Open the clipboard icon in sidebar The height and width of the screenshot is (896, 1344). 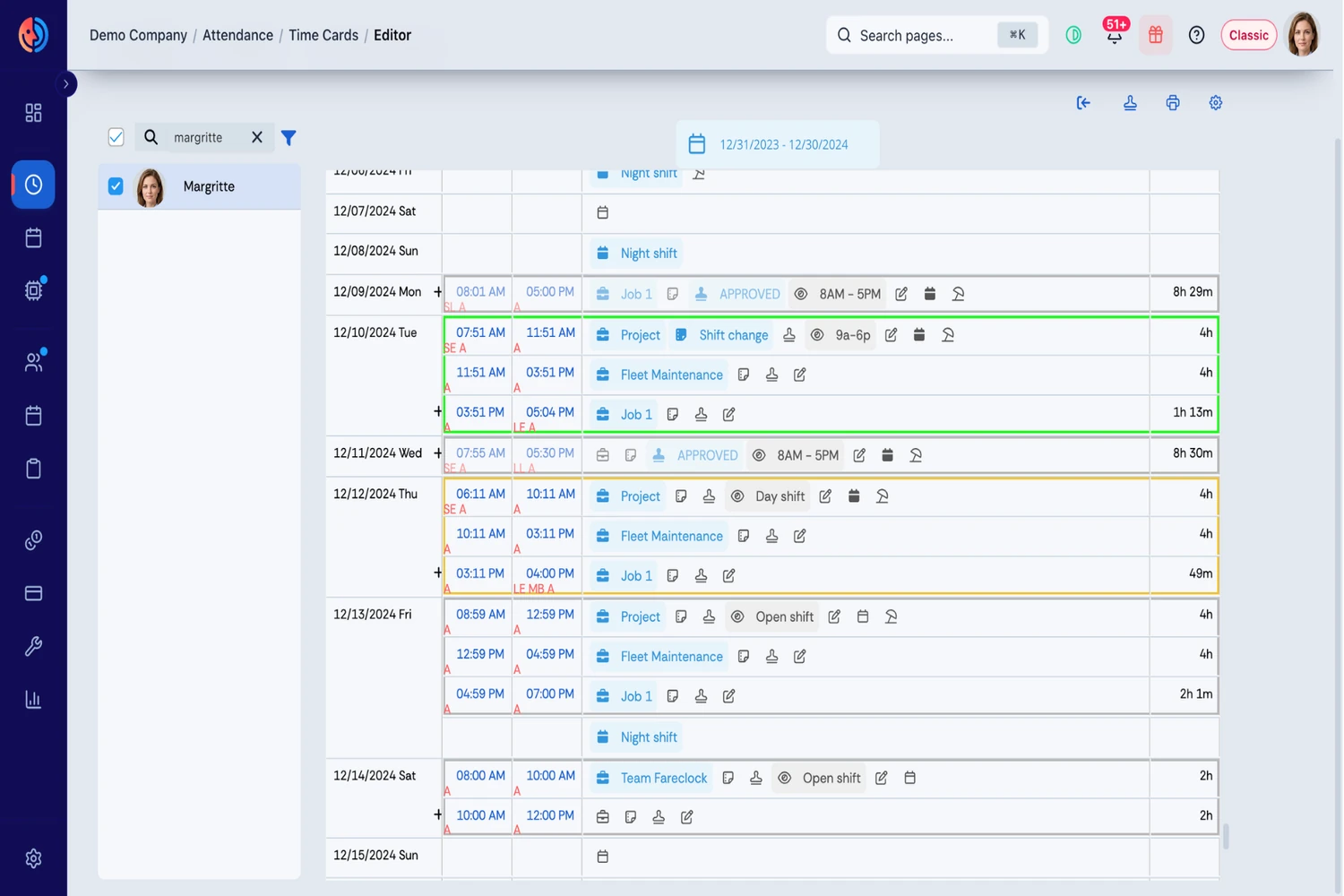33,469
